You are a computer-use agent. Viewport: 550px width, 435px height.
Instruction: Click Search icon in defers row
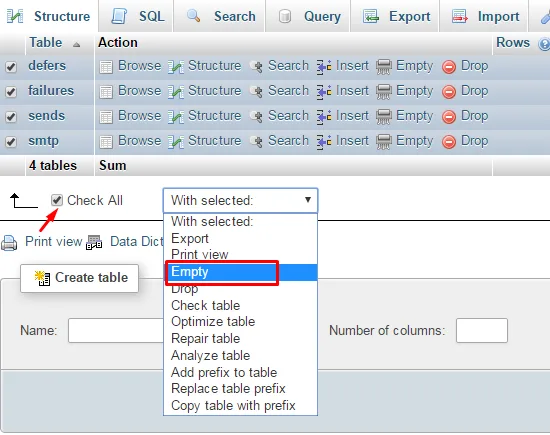(x=256, y=66)
